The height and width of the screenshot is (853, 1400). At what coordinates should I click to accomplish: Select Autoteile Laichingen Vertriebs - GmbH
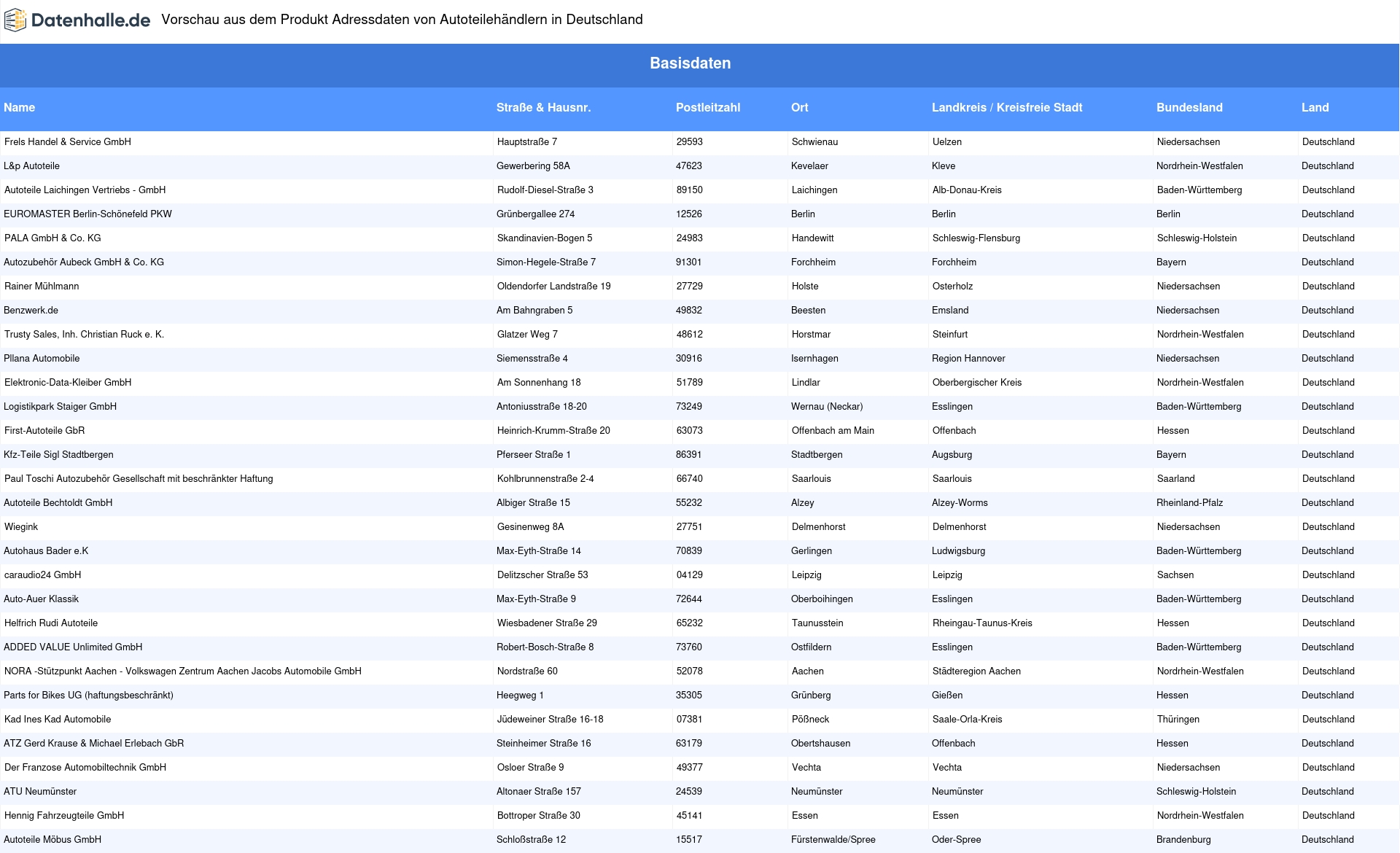pos(85,190)
